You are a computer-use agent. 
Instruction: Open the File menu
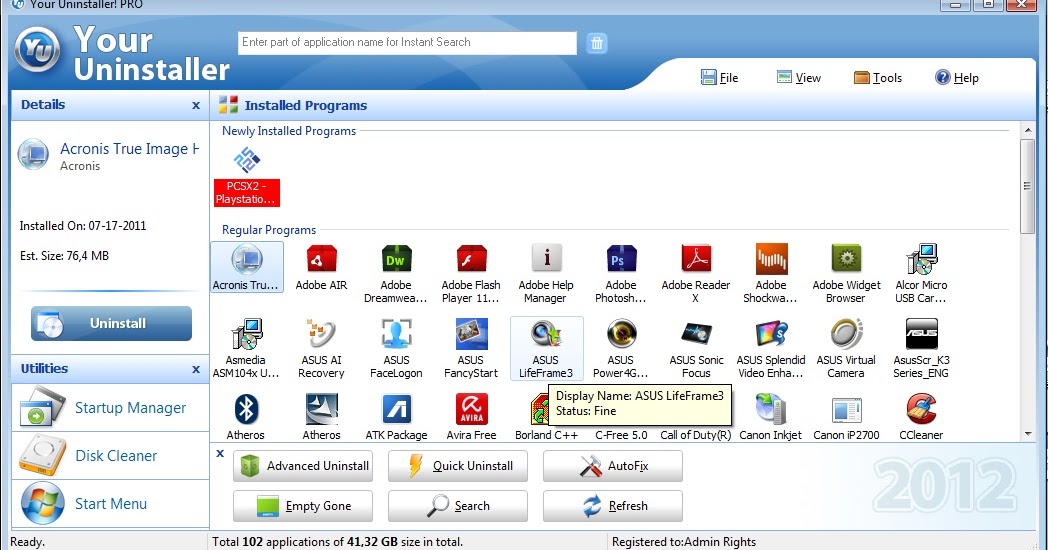719,78
